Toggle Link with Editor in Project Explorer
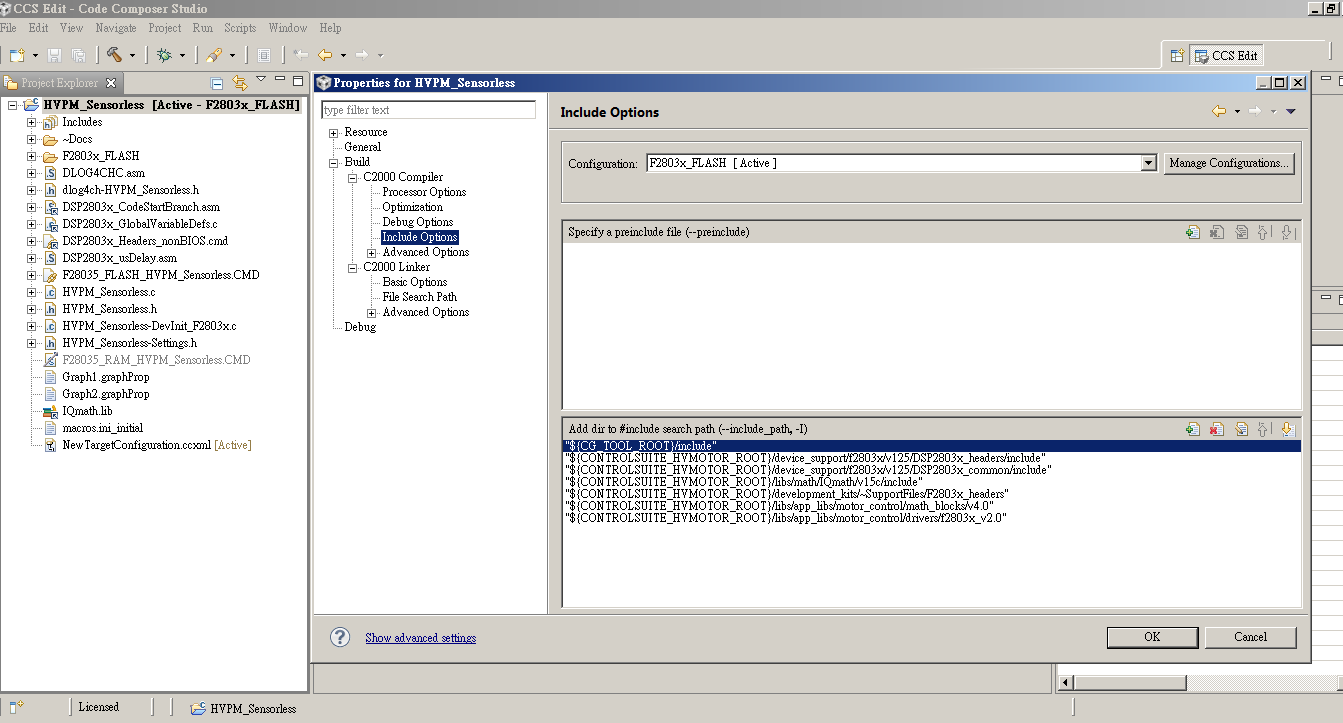This screenshot has height=723, width=1343. (x=240, y=83)
